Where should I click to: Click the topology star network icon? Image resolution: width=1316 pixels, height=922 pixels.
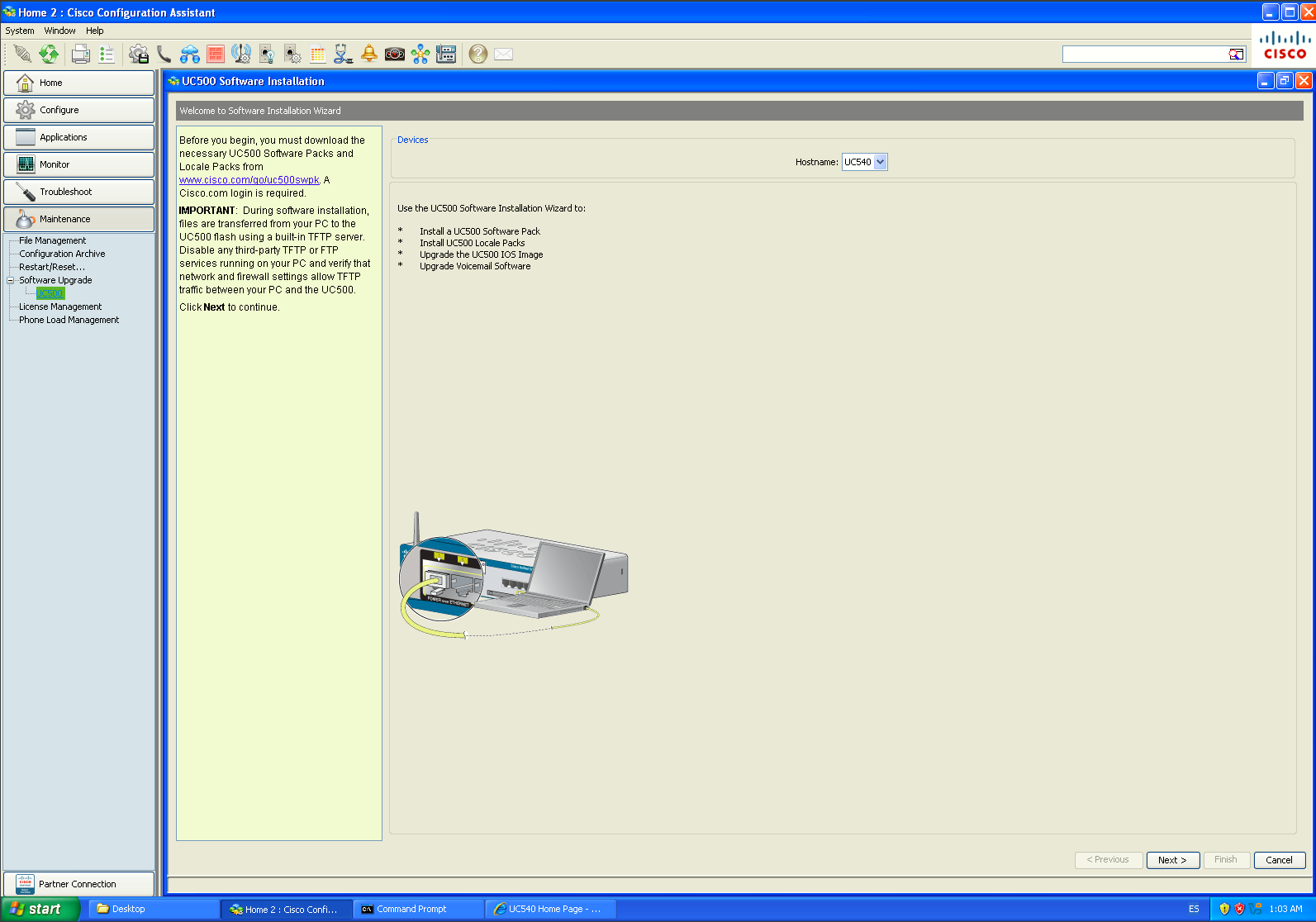(x=420, y=55)
